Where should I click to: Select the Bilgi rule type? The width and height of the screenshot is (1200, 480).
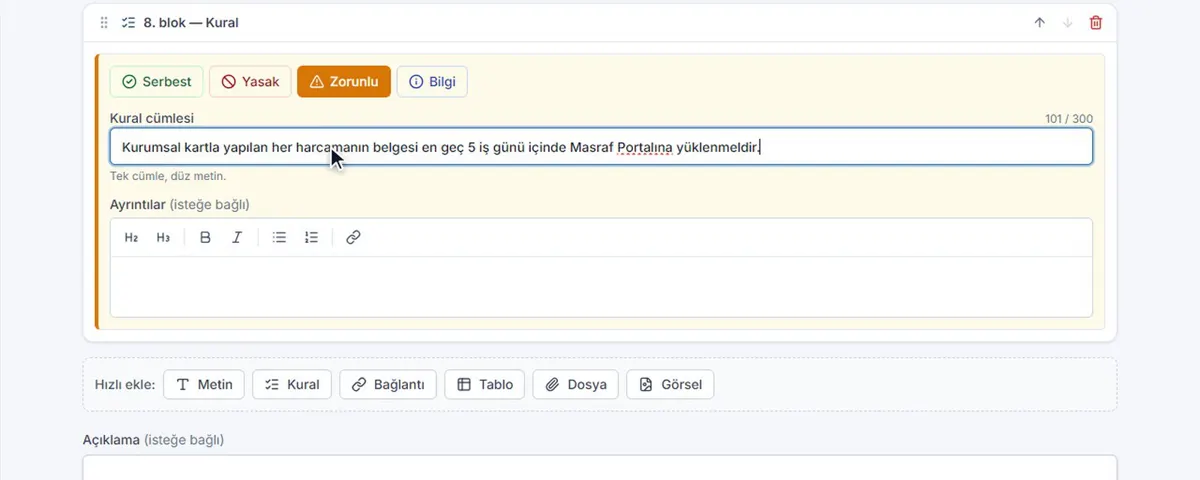432,82
